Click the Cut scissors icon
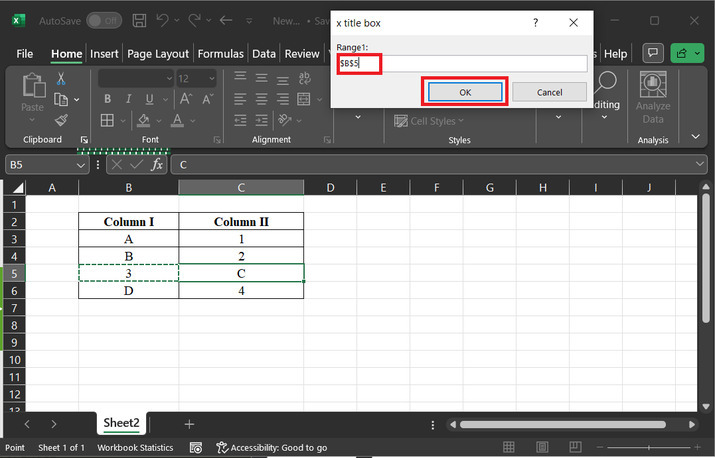715x458 pixels. 61,79
